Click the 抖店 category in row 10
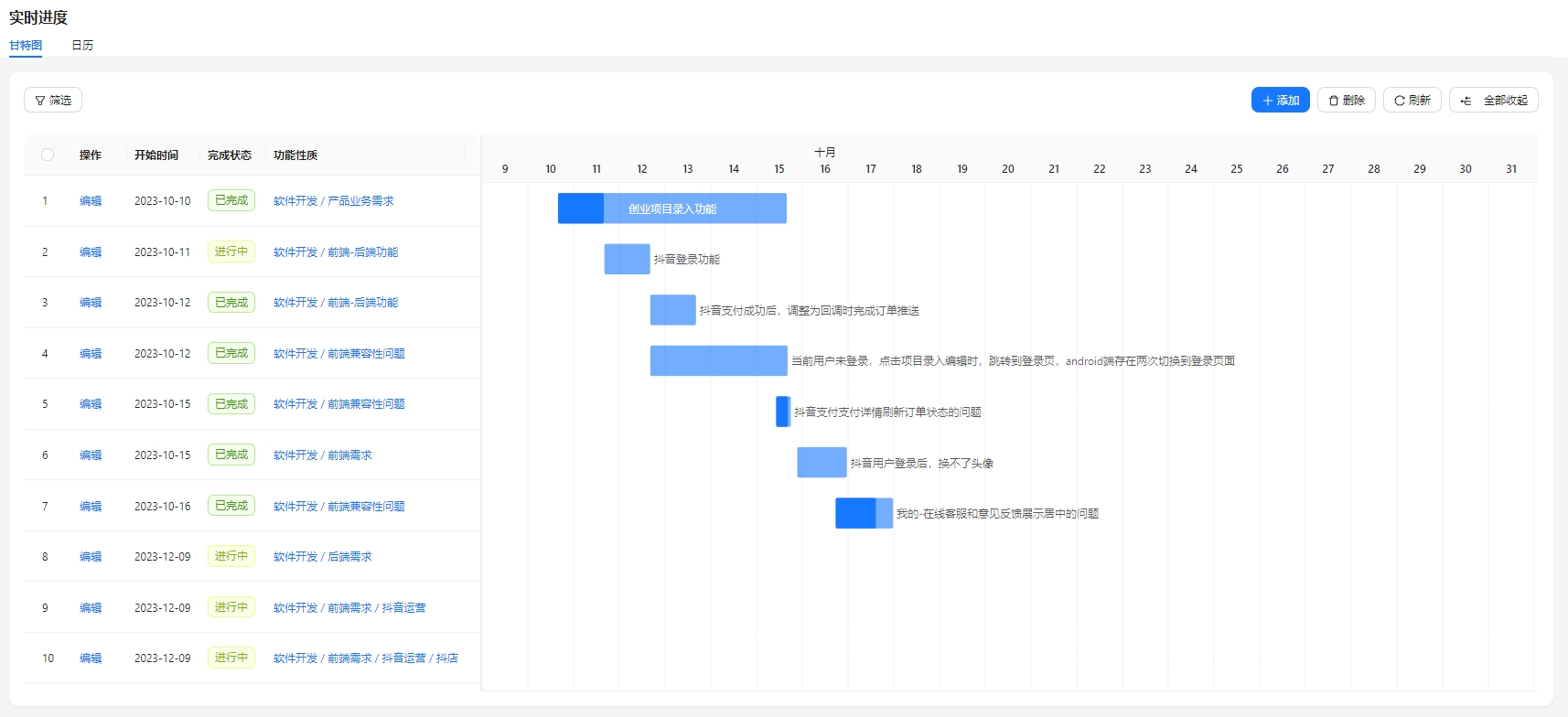1568x717 pixels. point(447,658)
